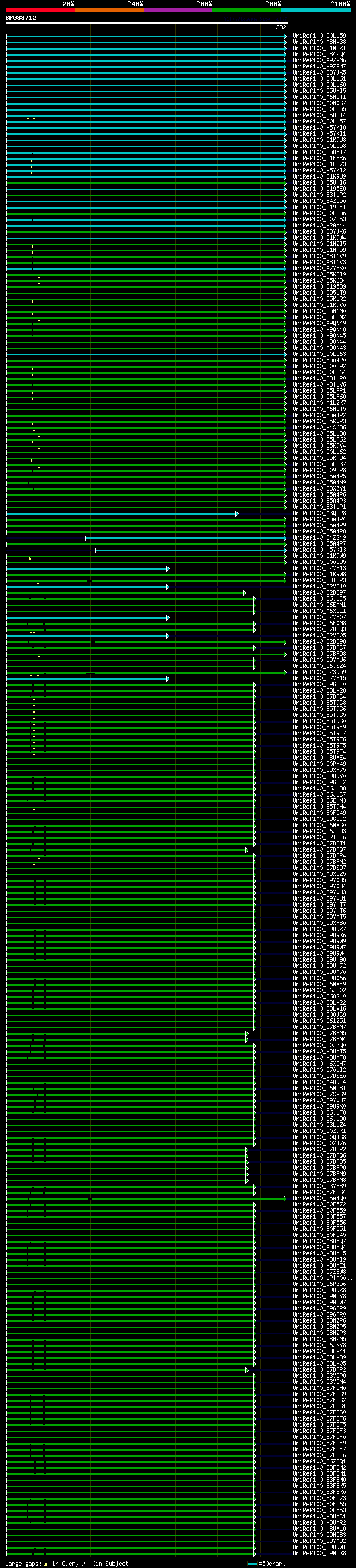Click the alignment bar for UniRef100_A3QQP8
Viewport: 356px width, 1568px height.
click(122, 514)
